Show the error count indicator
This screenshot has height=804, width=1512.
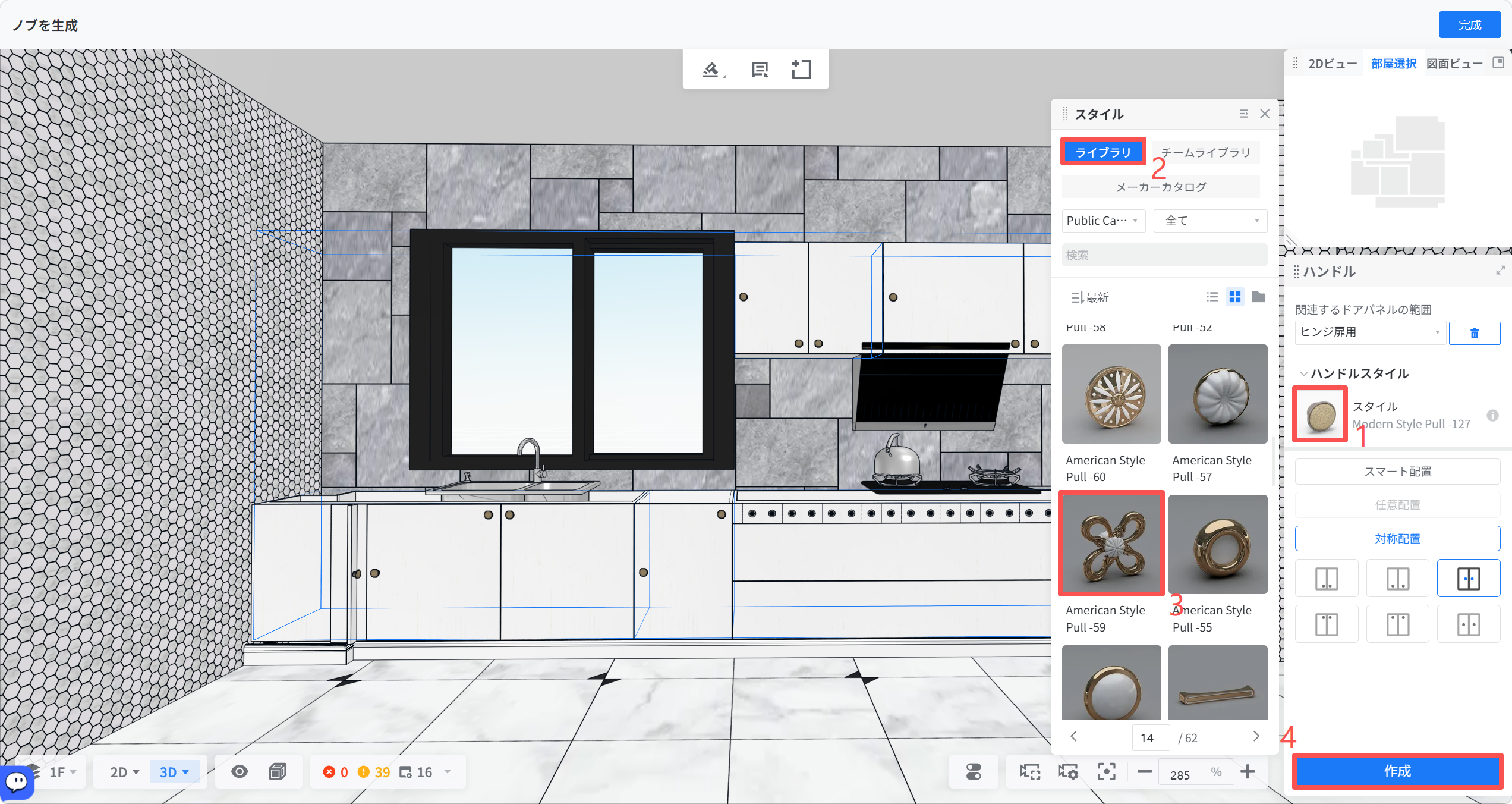click(x=336, y=772)
